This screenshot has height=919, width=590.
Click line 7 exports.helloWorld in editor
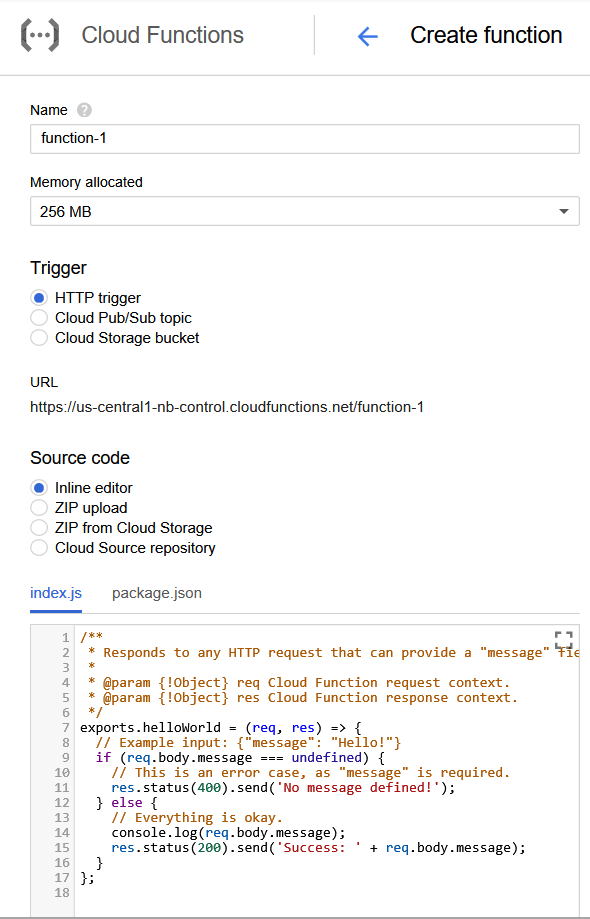[x=221, y=727]
